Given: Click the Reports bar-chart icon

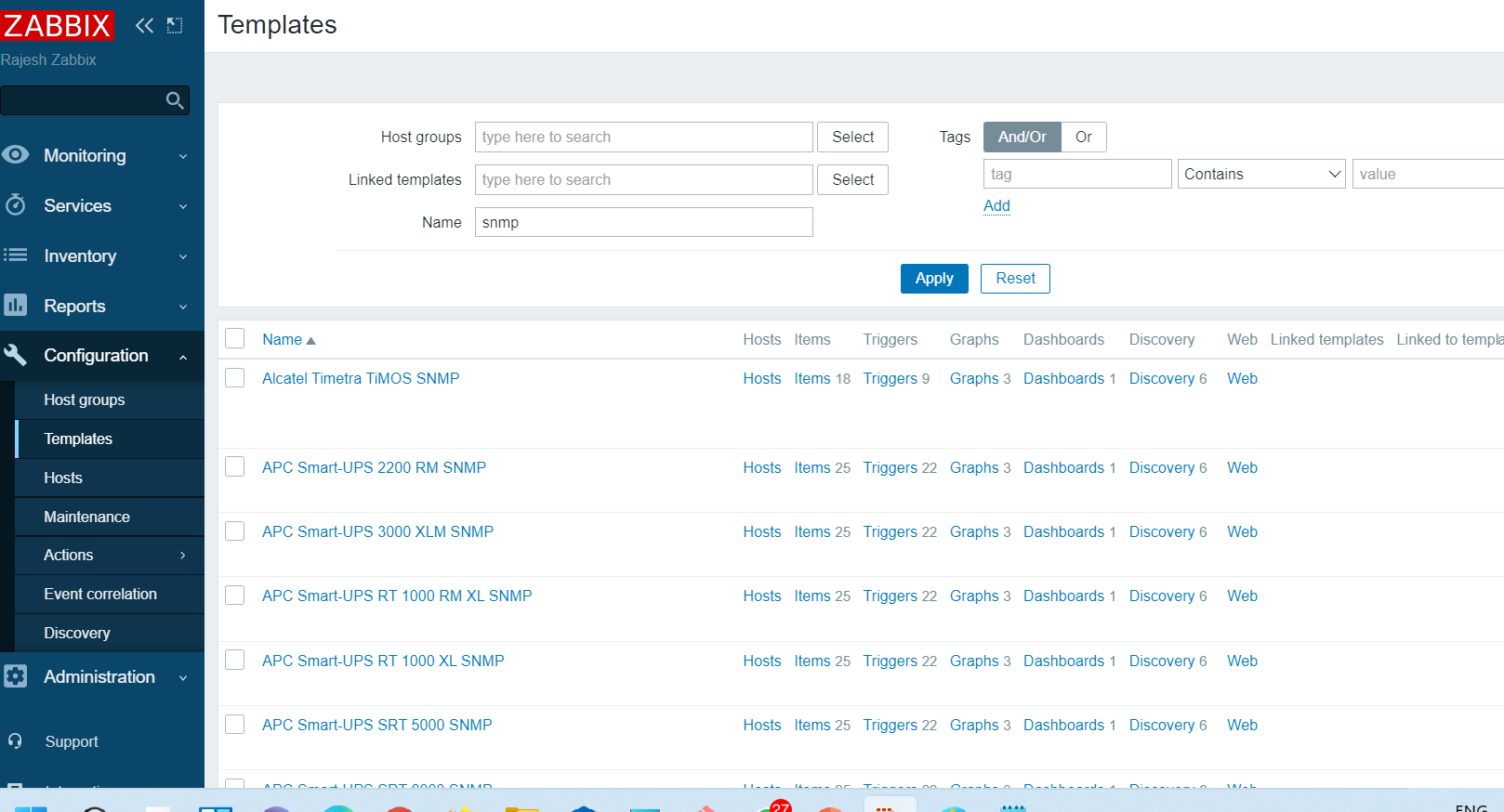Looking at the screenshot, I should point(15,305).
